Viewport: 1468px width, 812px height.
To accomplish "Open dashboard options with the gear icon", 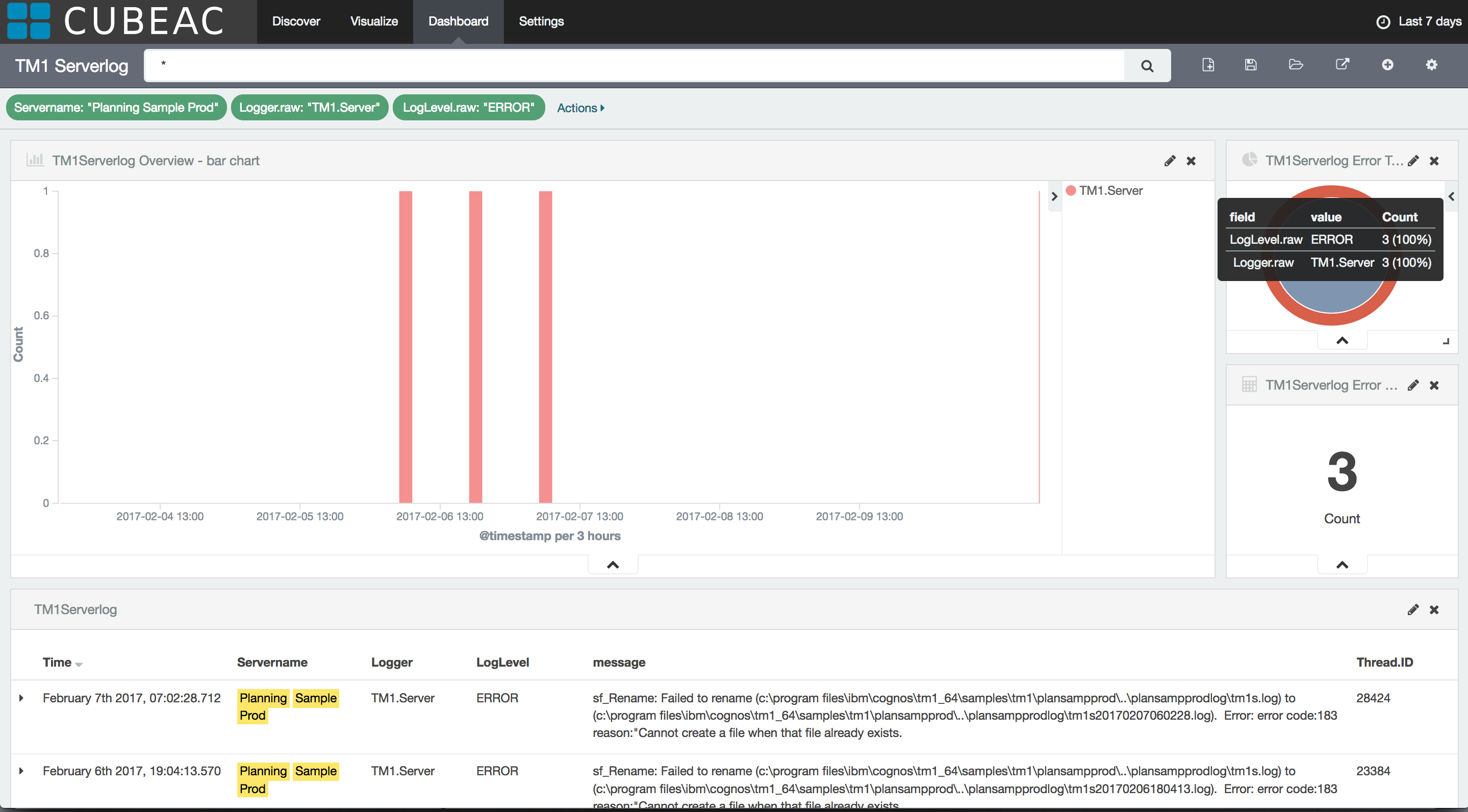I will pos(1431,65).
